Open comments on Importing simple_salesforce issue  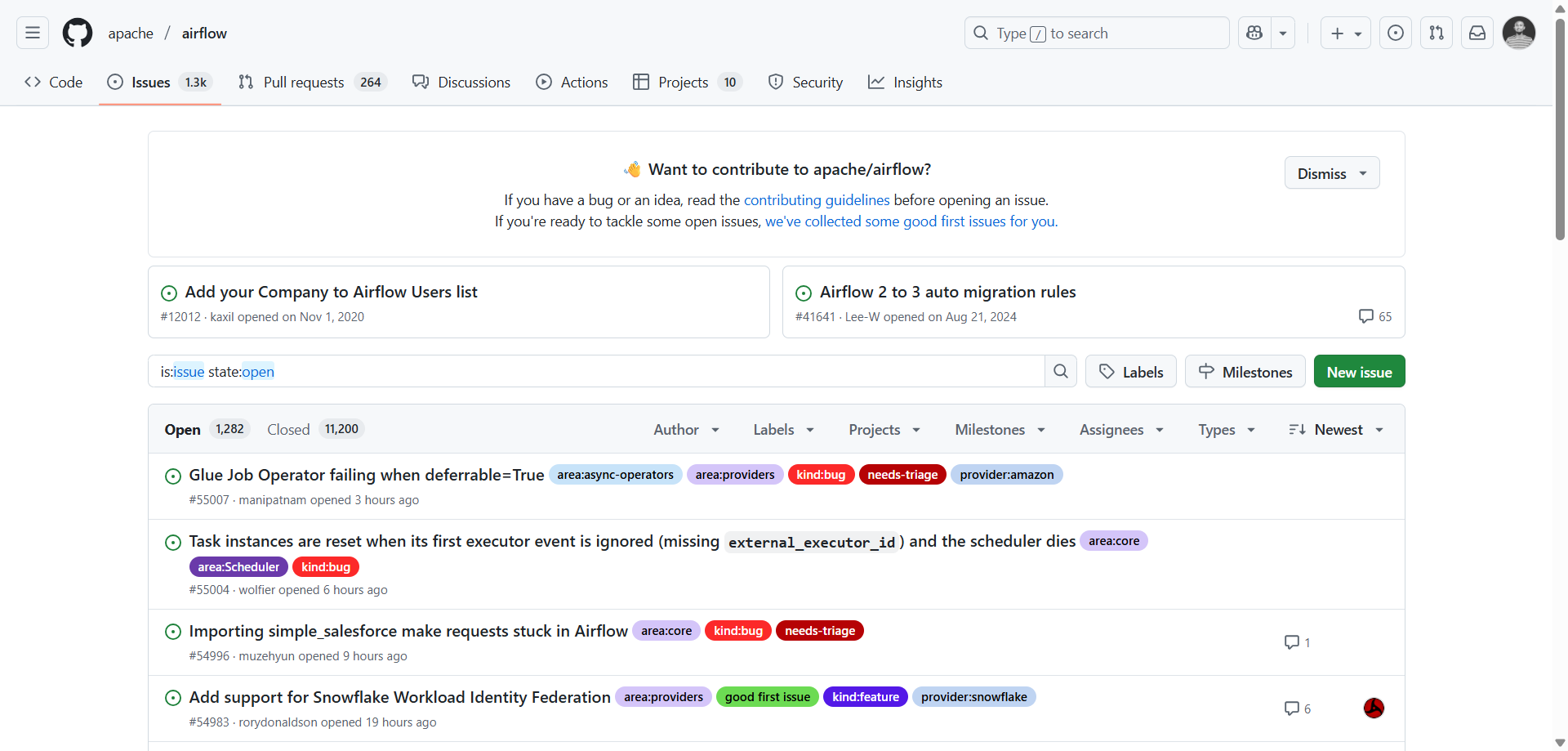click(1297, 642)
